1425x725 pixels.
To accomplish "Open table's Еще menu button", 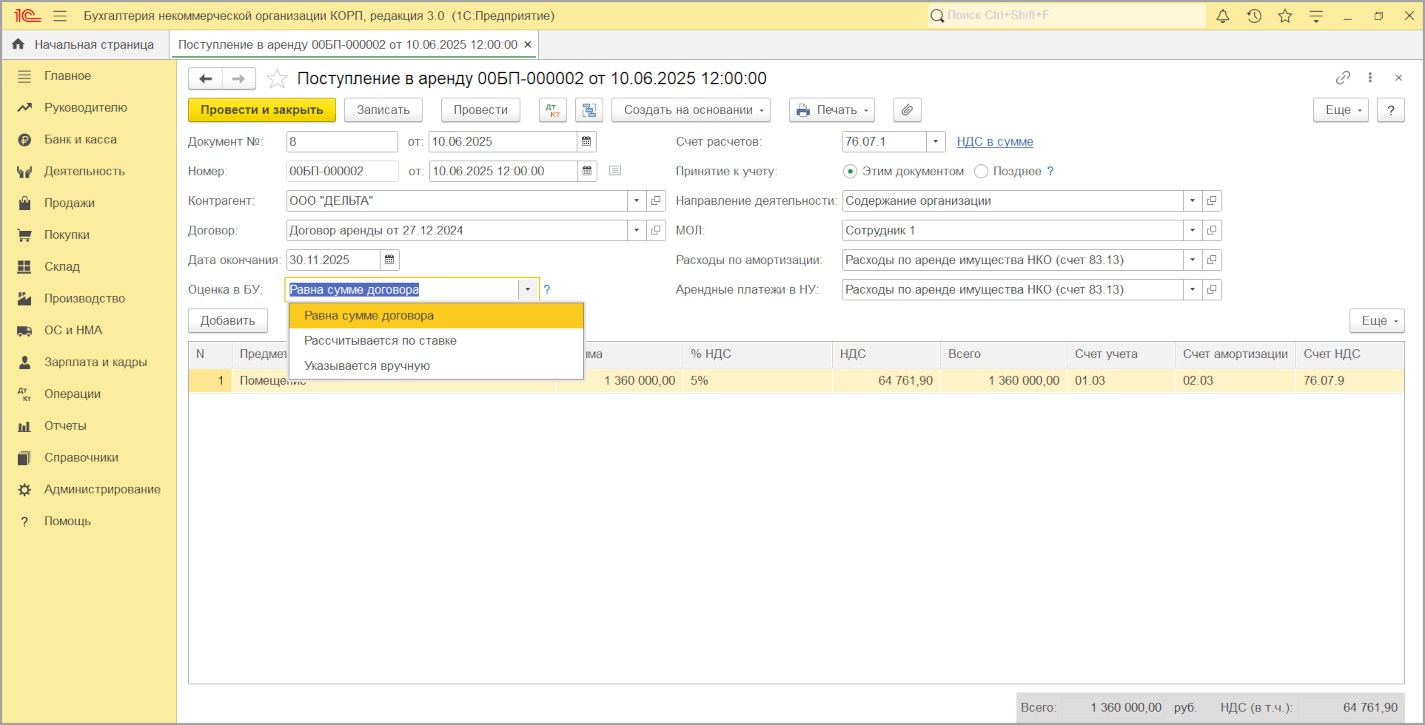I will [1377, 321].
